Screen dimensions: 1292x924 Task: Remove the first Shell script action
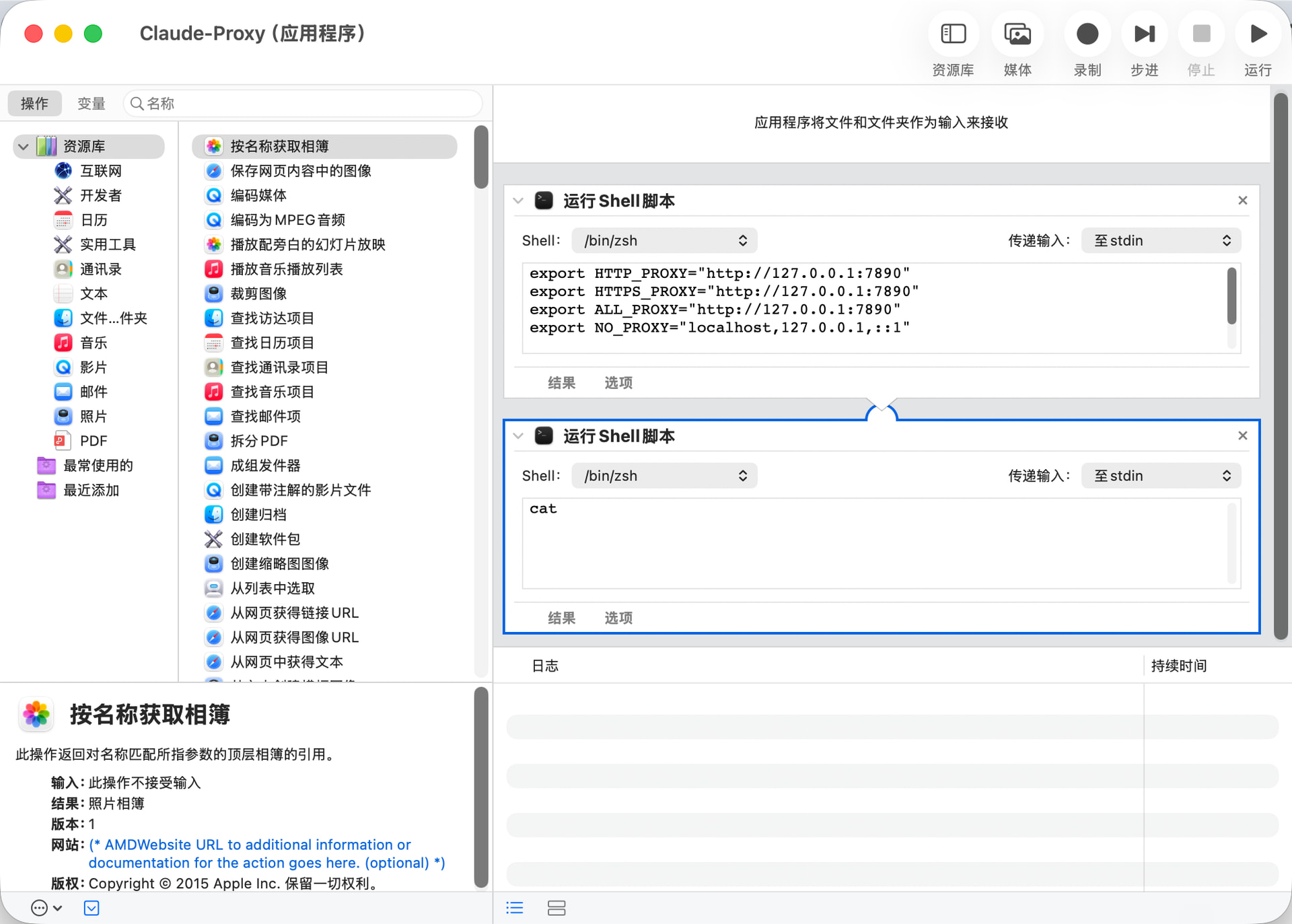point(1242,201)
